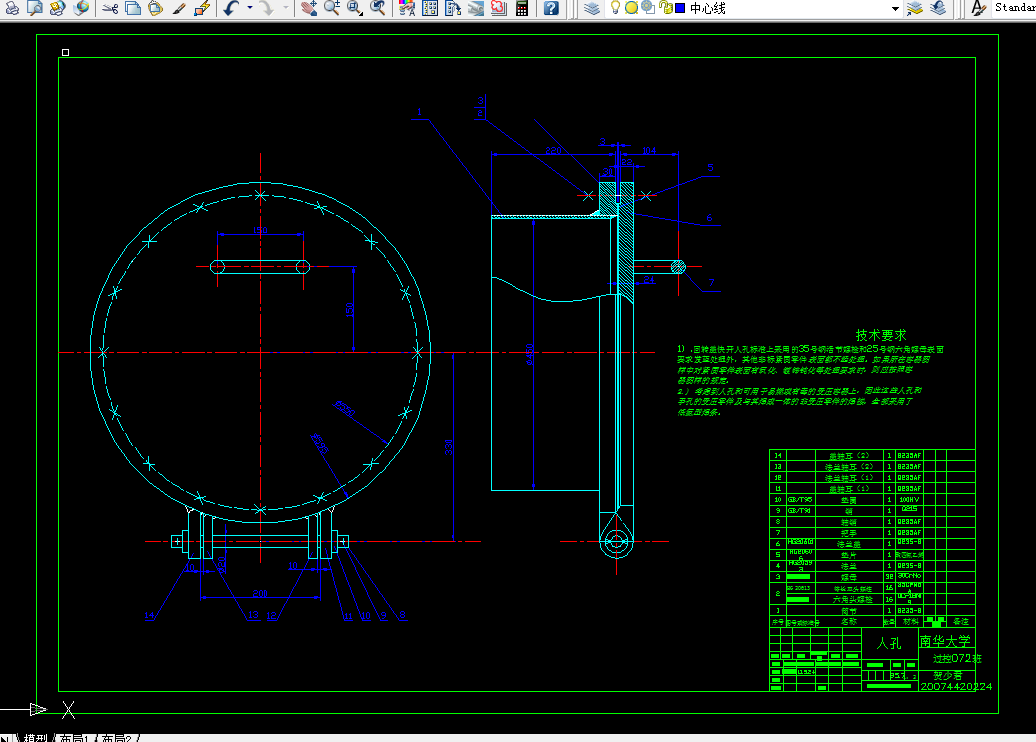The width and height of the screenshot is (1036, 742).
Task: Switch to the 模型 tab
Action: point(36,737)
